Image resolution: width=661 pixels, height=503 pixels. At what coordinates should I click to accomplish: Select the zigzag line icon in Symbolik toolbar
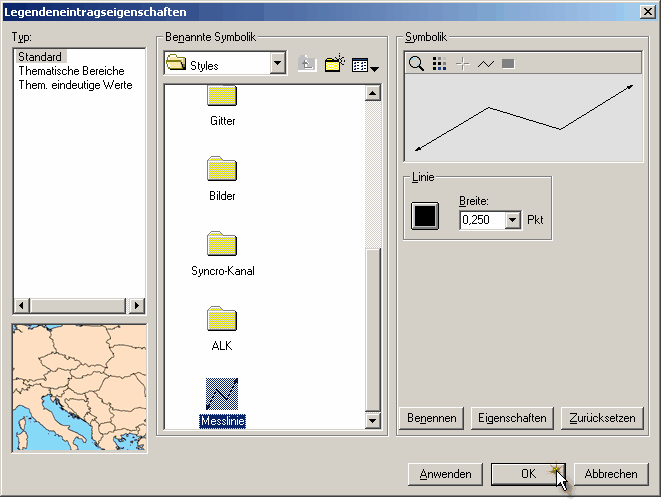[x=486, y=64]
